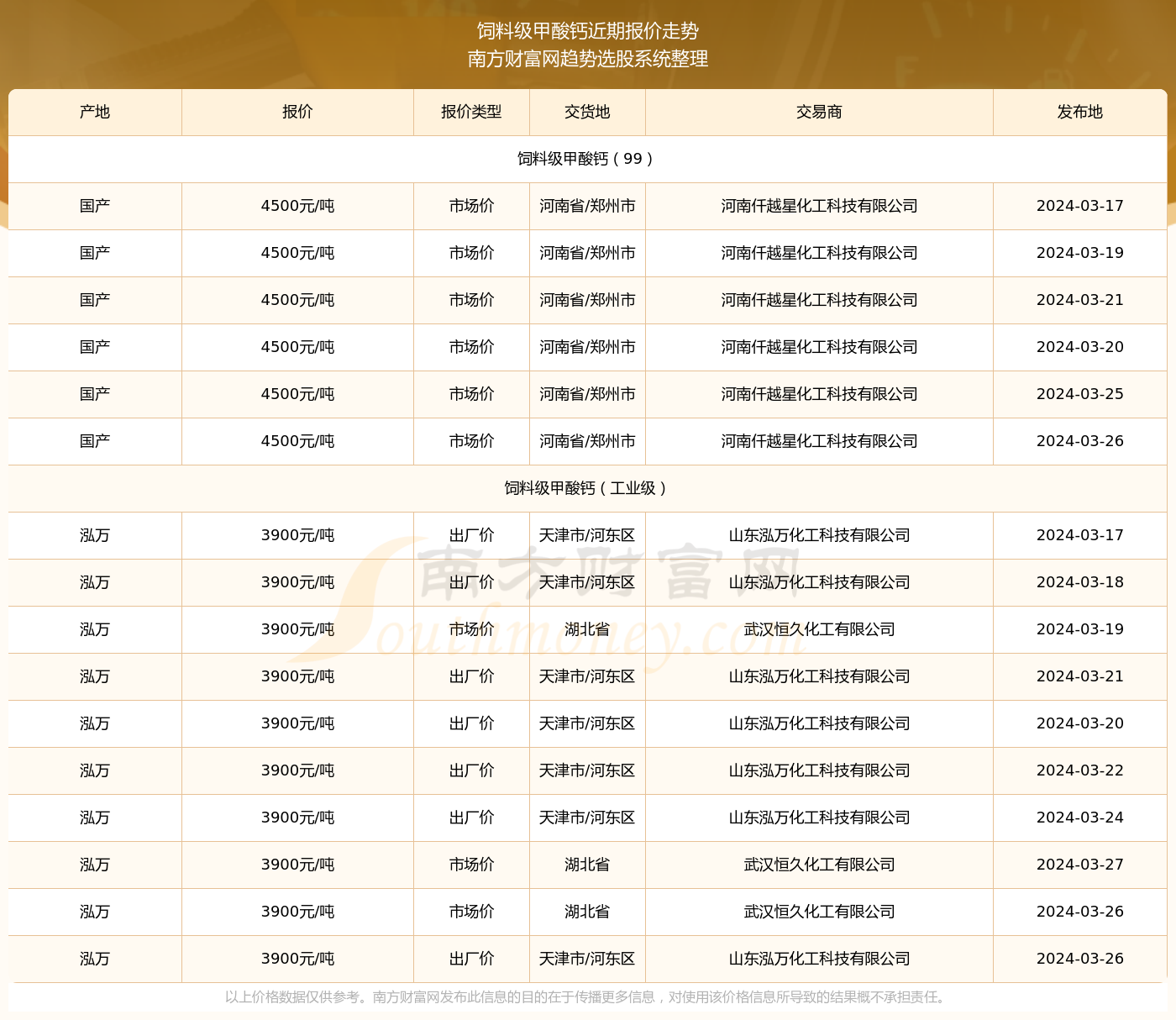Image resolution: width=1176 pixels, height=1020 pixels.
Task: Click 3900元/吨 in the 2024-03-22 row
Action: pyautogui.click(x=297, y=770)
